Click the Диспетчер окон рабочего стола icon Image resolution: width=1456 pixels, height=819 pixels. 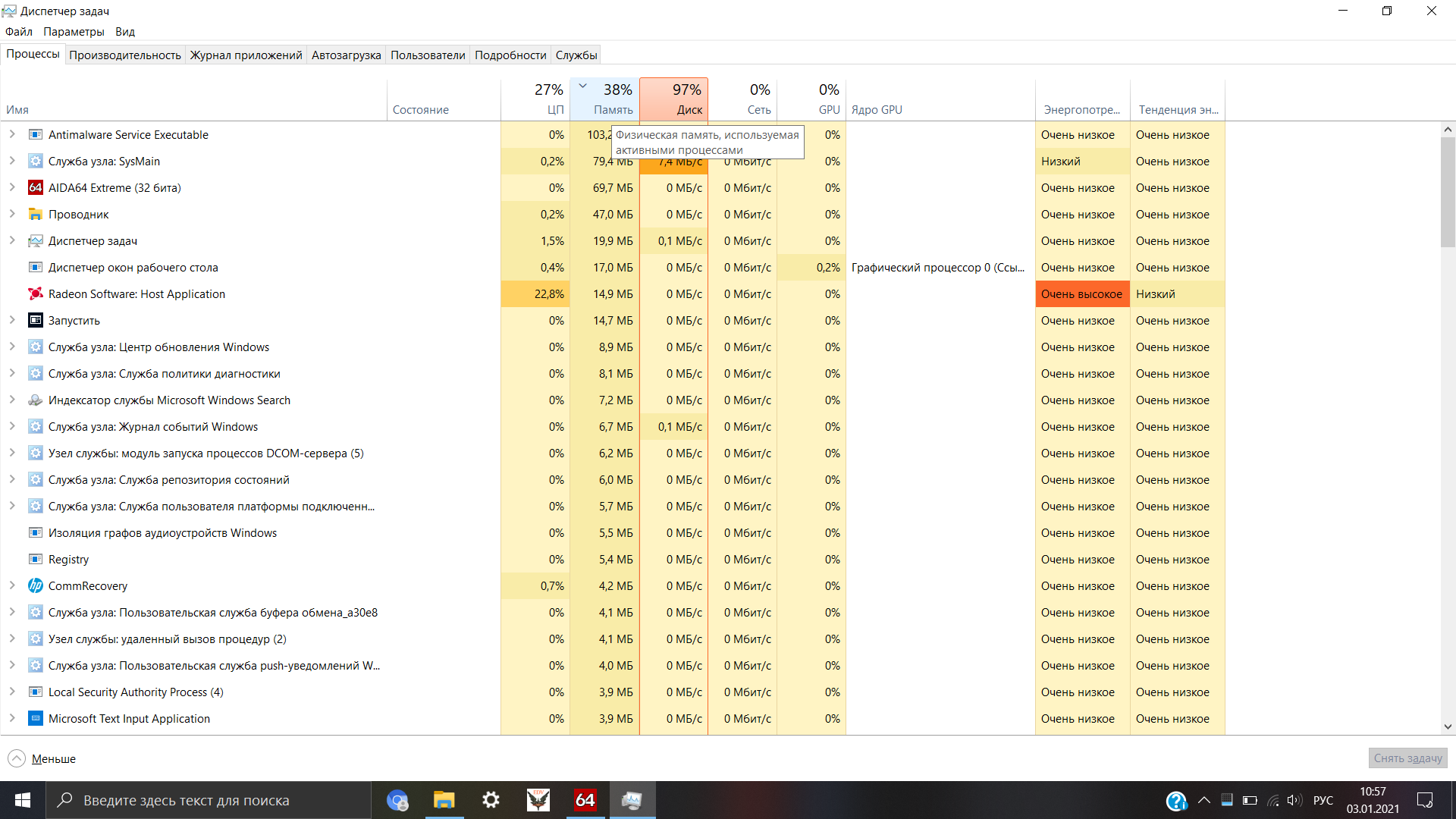point(35,268)
